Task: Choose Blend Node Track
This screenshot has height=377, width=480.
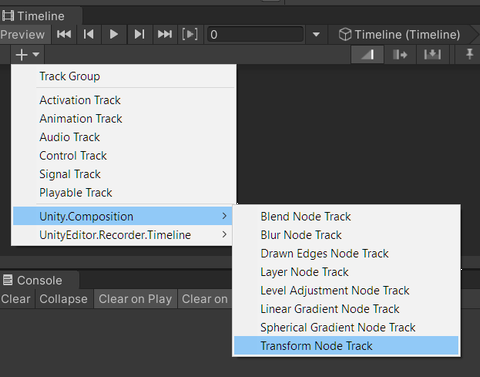Action: tap(346, 217)
